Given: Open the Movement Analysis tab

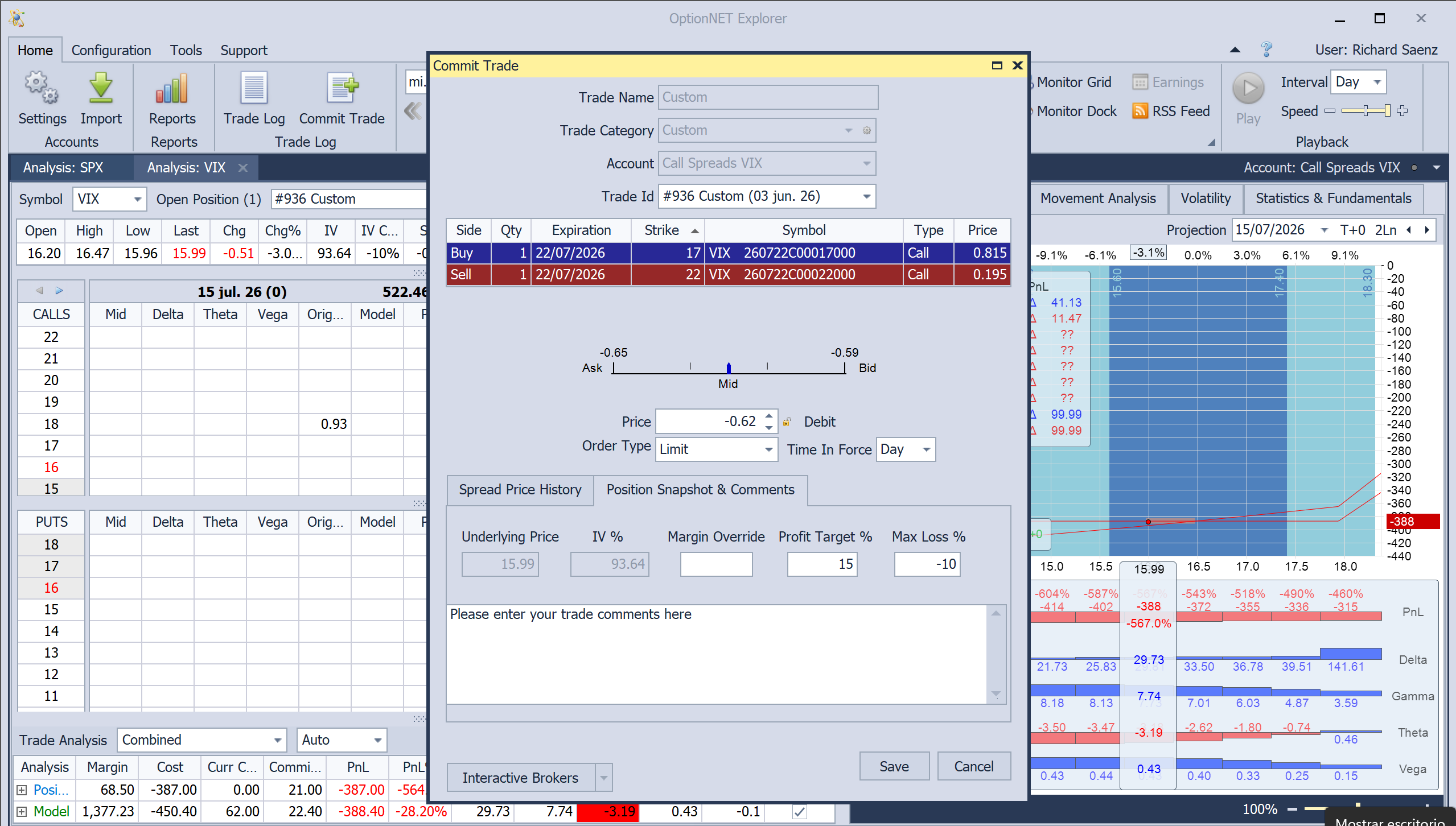Looking at the screenshot, I should tap(1098, 199).
